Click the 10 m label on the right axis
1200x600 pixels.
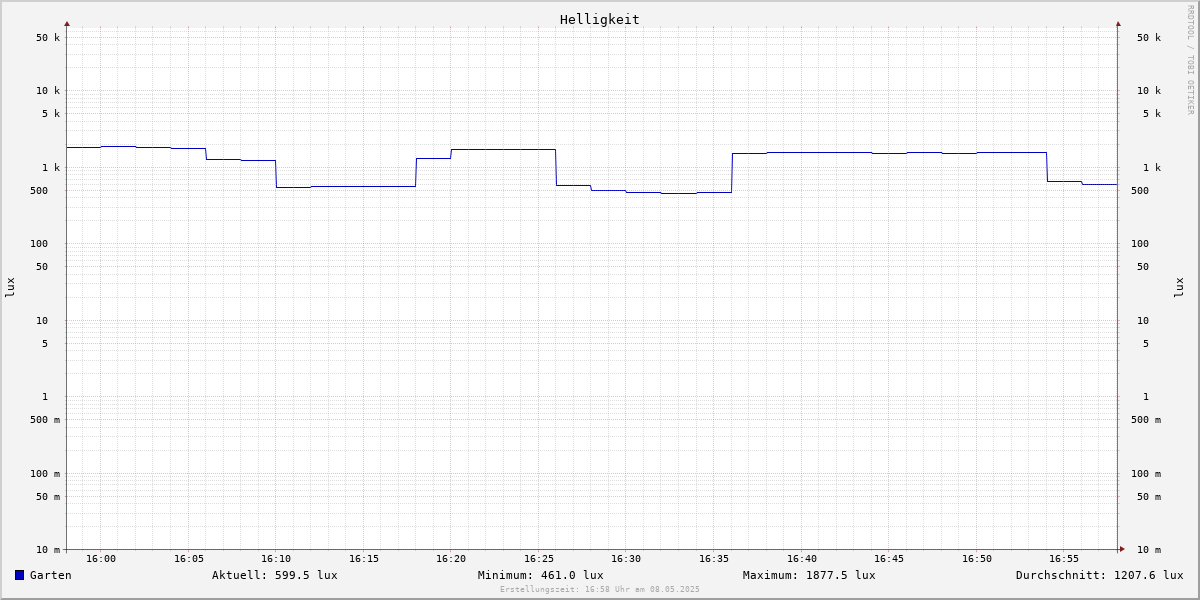[1149, 550]
